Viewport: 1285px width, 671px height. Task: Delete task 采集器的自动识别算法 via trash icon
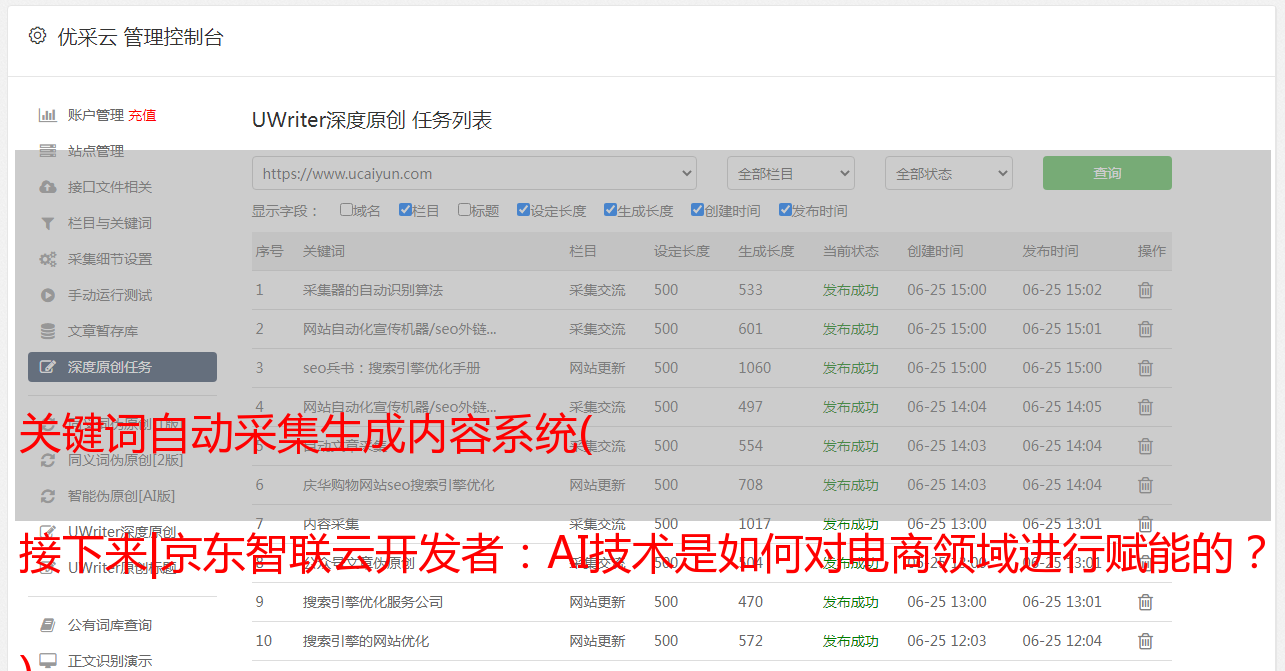pos(1145,290)
